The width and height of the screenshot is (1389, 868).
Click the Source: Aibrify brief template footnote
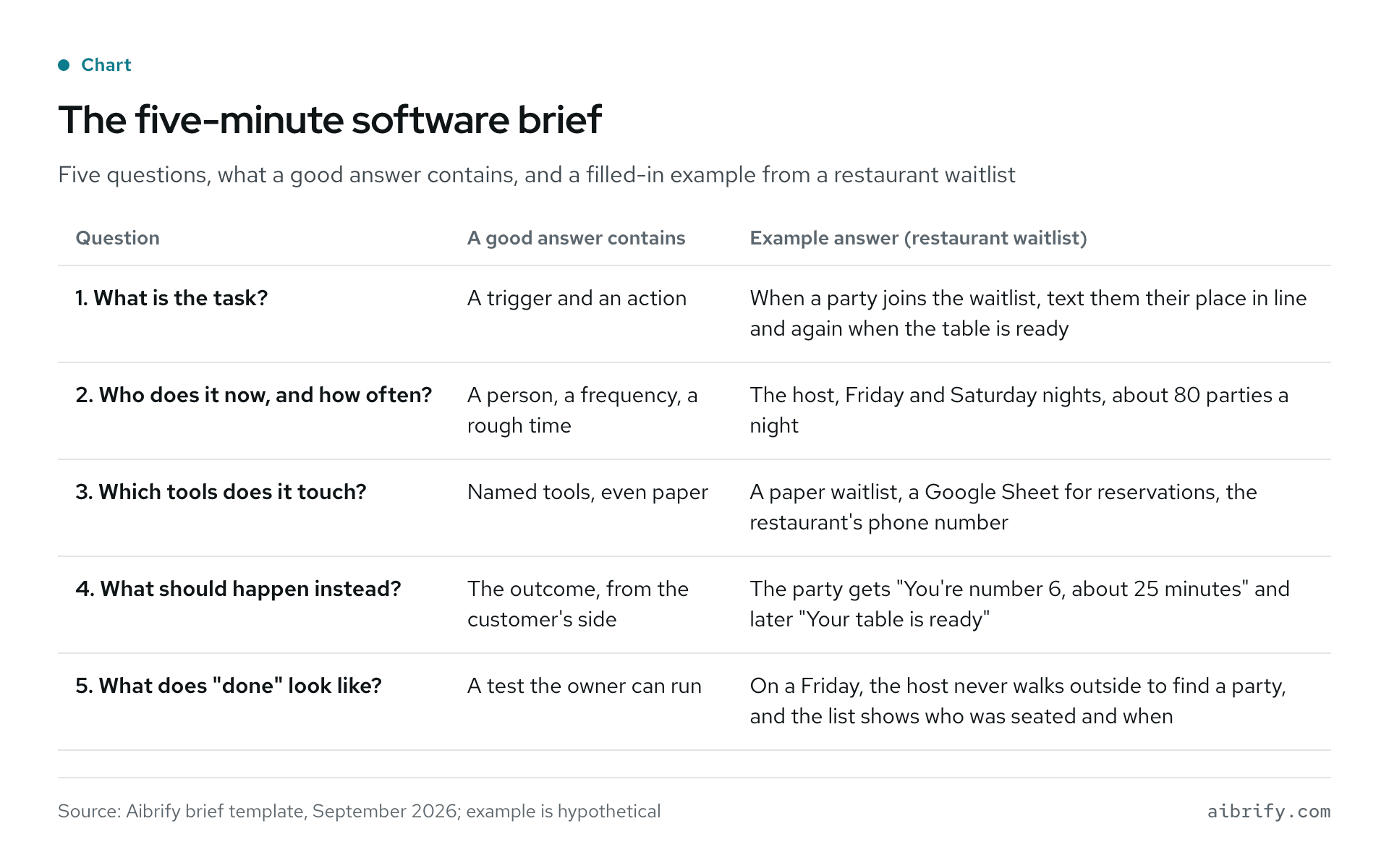[359, 811]
